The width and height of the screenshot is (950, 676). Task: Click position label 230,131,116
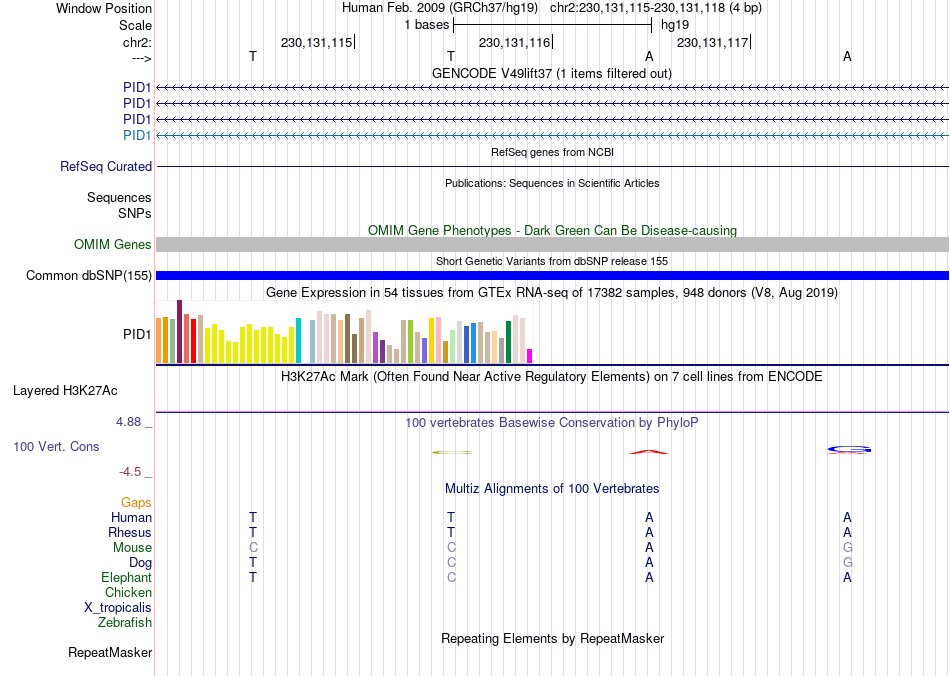(514, 42)
